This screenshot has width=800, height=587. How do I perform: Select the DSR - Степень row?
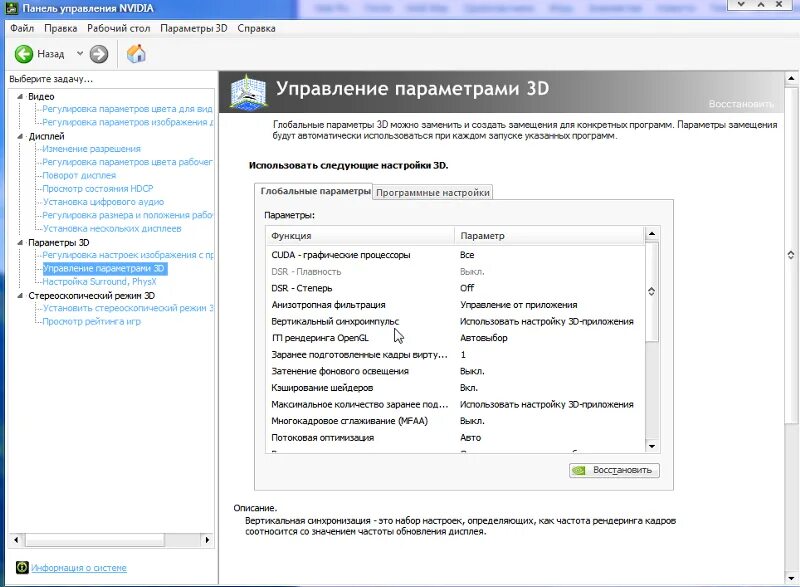[x=455, y=288]
